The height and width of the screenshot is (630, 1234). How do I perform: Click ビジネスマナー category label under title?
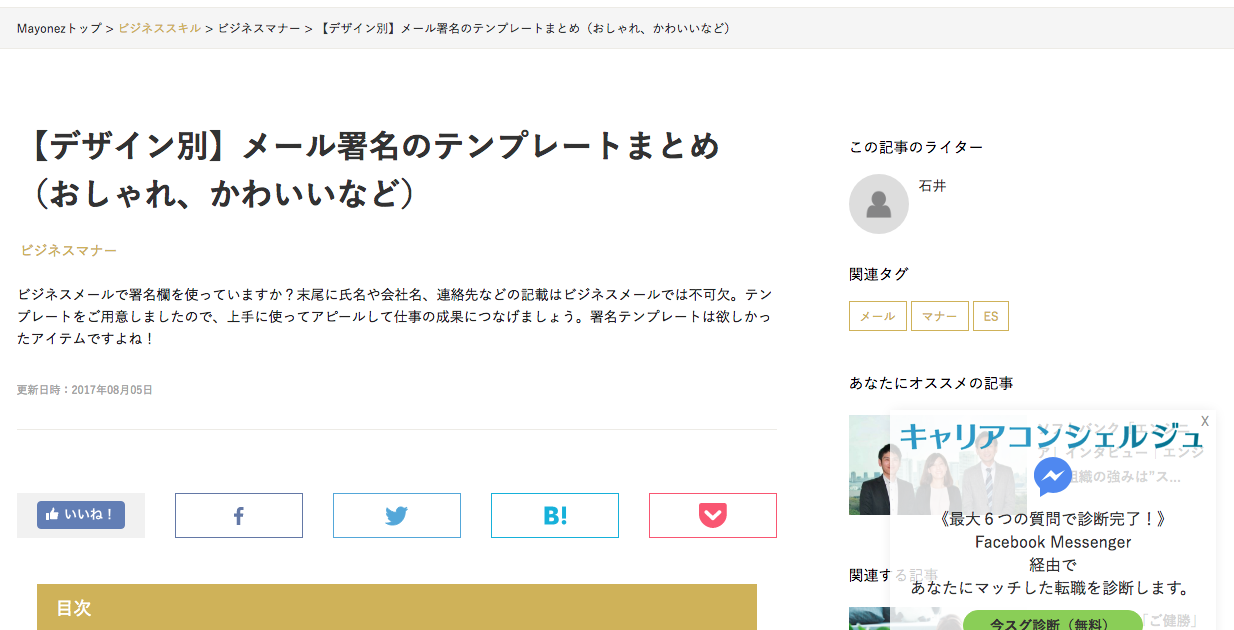[x=69, y=250]
